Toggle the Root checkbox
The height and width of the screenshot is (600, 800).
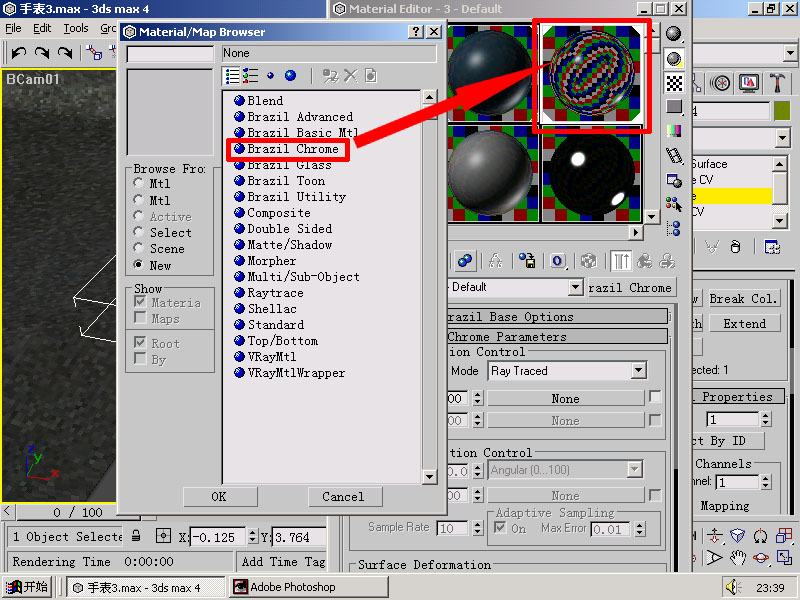tap(140, 342)
